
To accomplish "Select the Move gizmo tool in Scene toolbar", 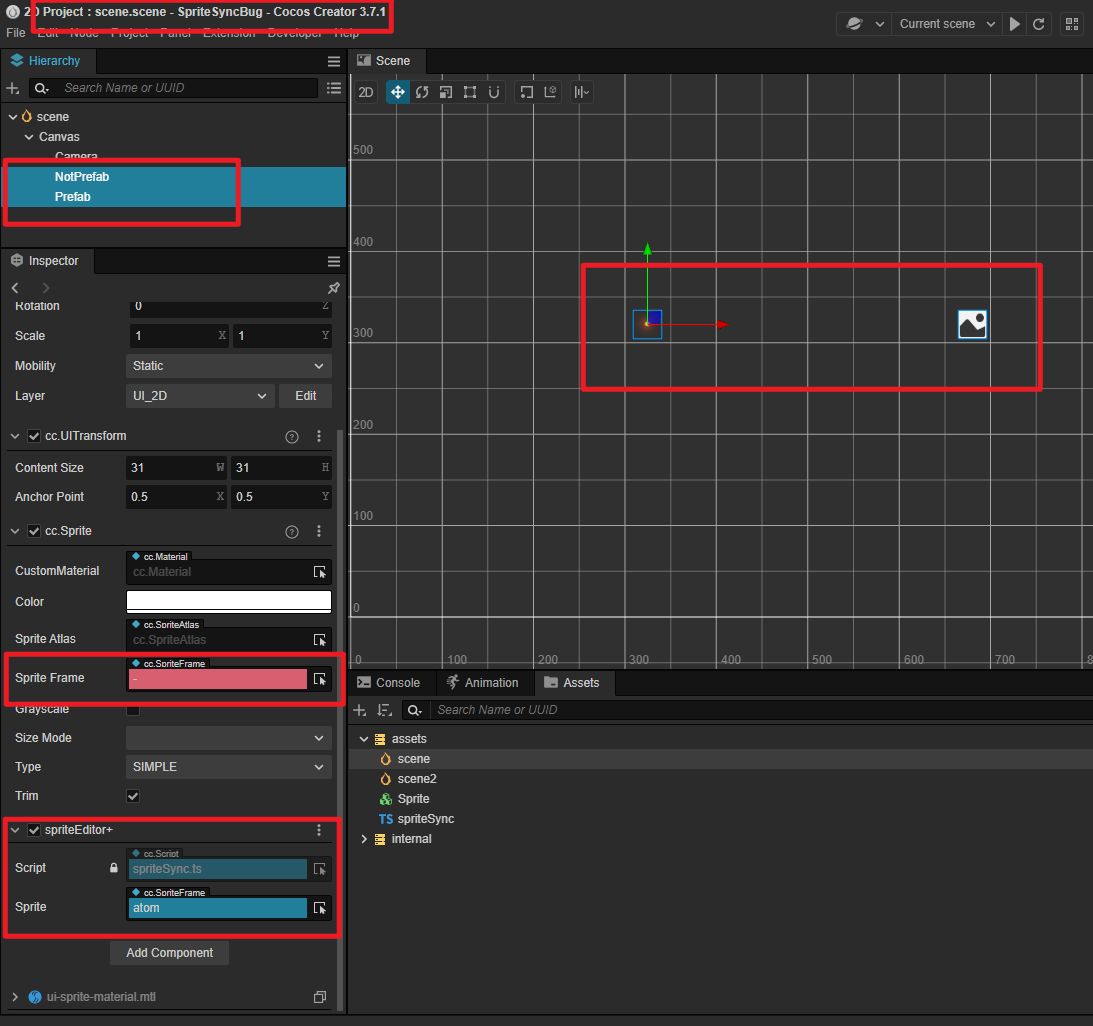I will (397, 92).
